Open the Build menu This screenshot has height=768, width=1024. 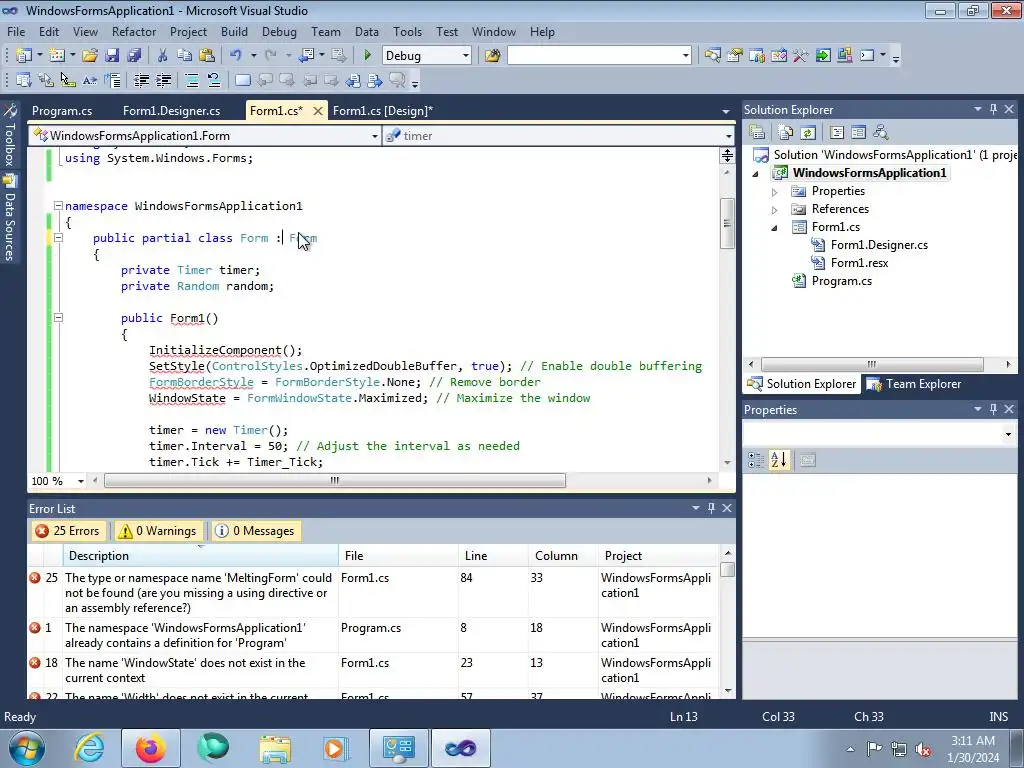pos(234,31)
